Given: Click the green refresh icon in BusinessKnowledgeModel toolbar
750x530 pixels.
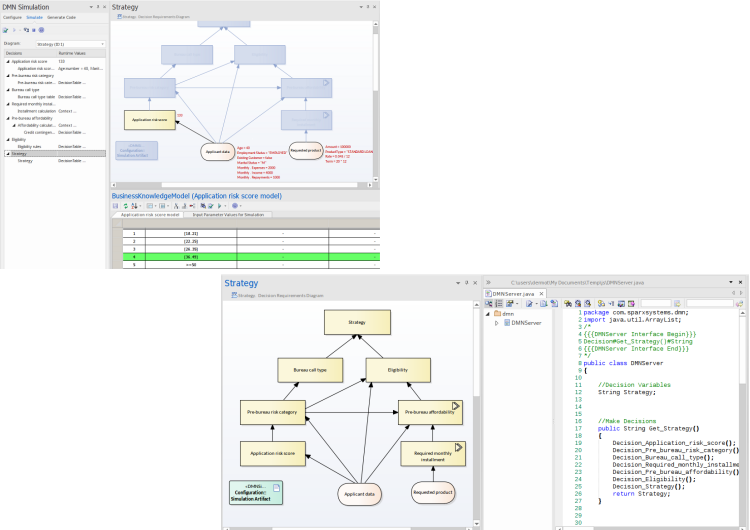Looking at the screenshot, I should click(126, 205).
